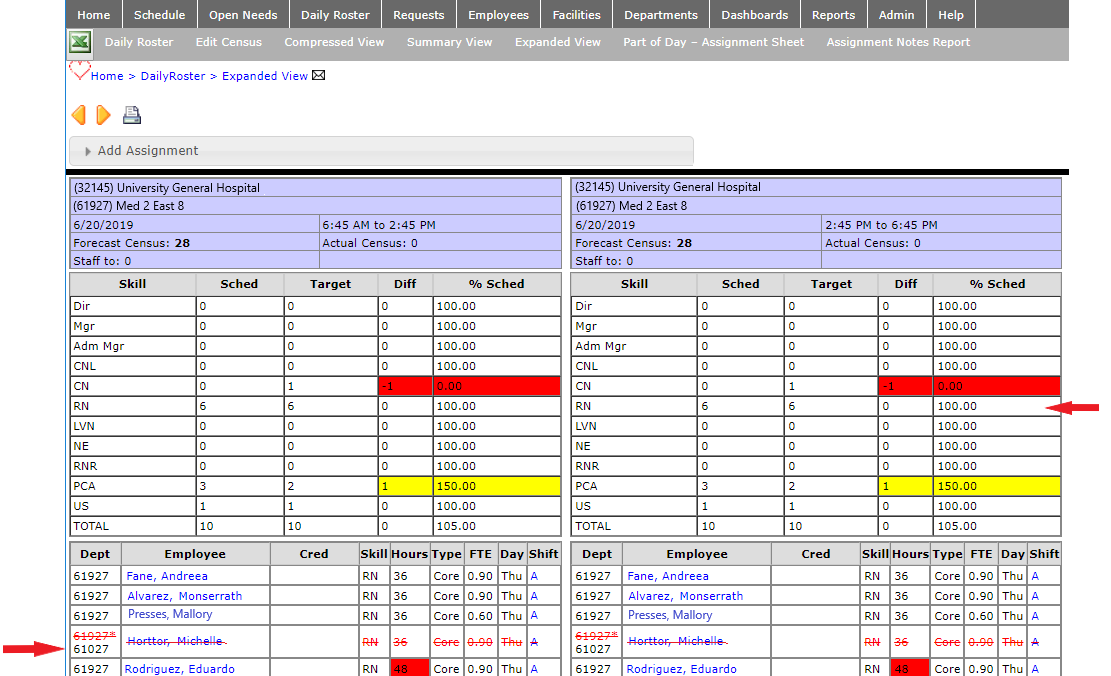Open Presses, Mallory in right roster
Screen dimensions: 1111x676
click(x=669, y=615)
